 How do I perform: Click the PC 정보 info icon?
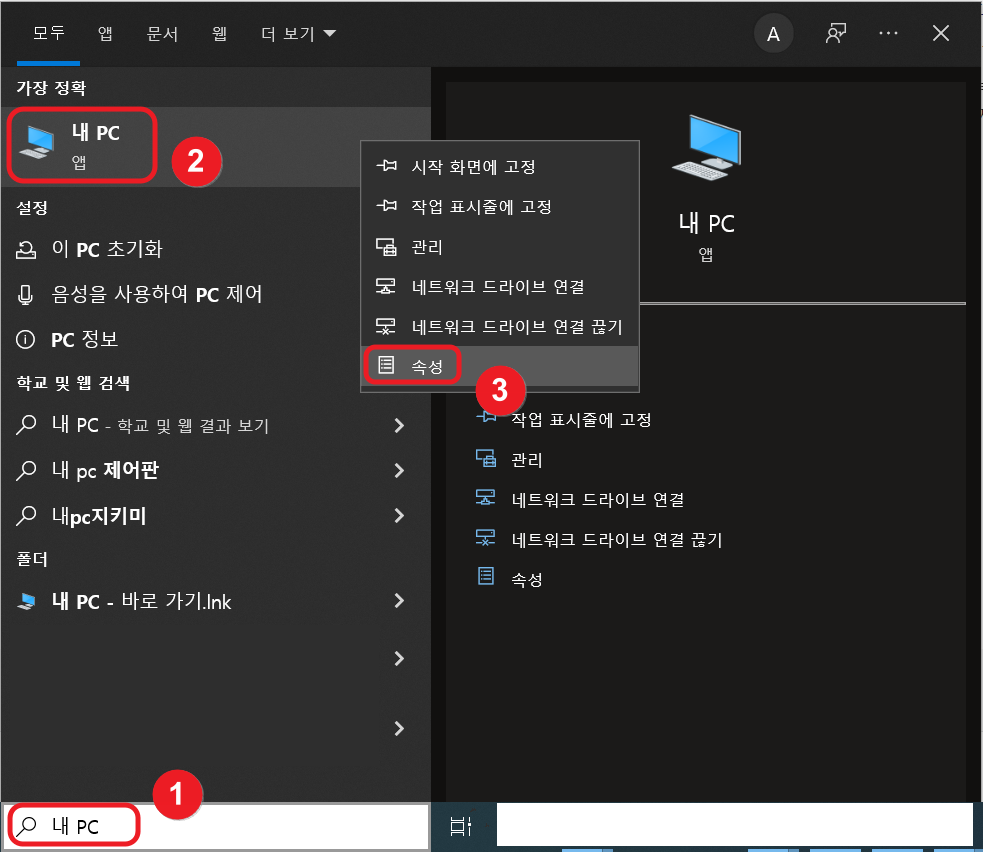click(x=23, y=339)
